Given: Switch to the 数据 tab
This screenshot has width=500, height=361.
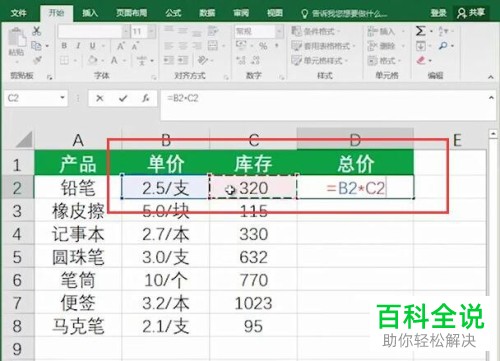Looking at the screenshot, I should point(207,13).
